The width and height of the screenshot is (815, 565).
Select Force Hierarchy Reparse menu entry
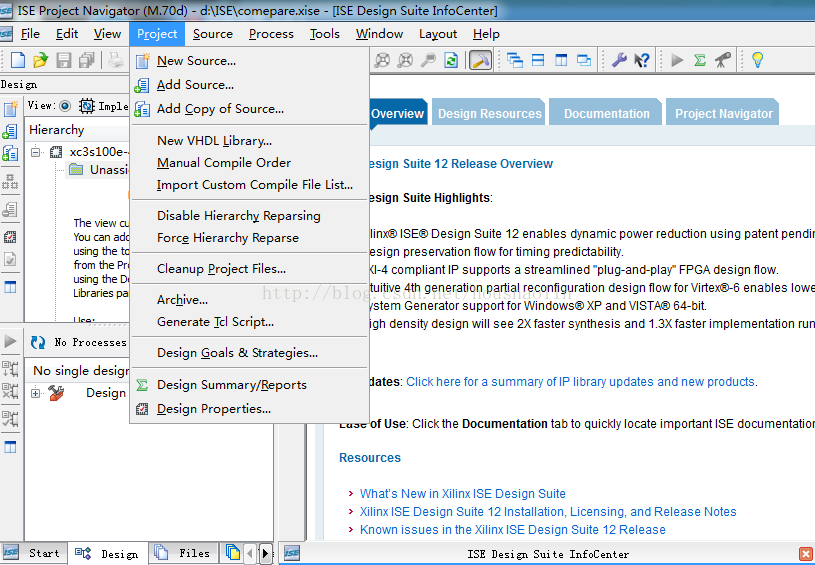tap(249, 238)
